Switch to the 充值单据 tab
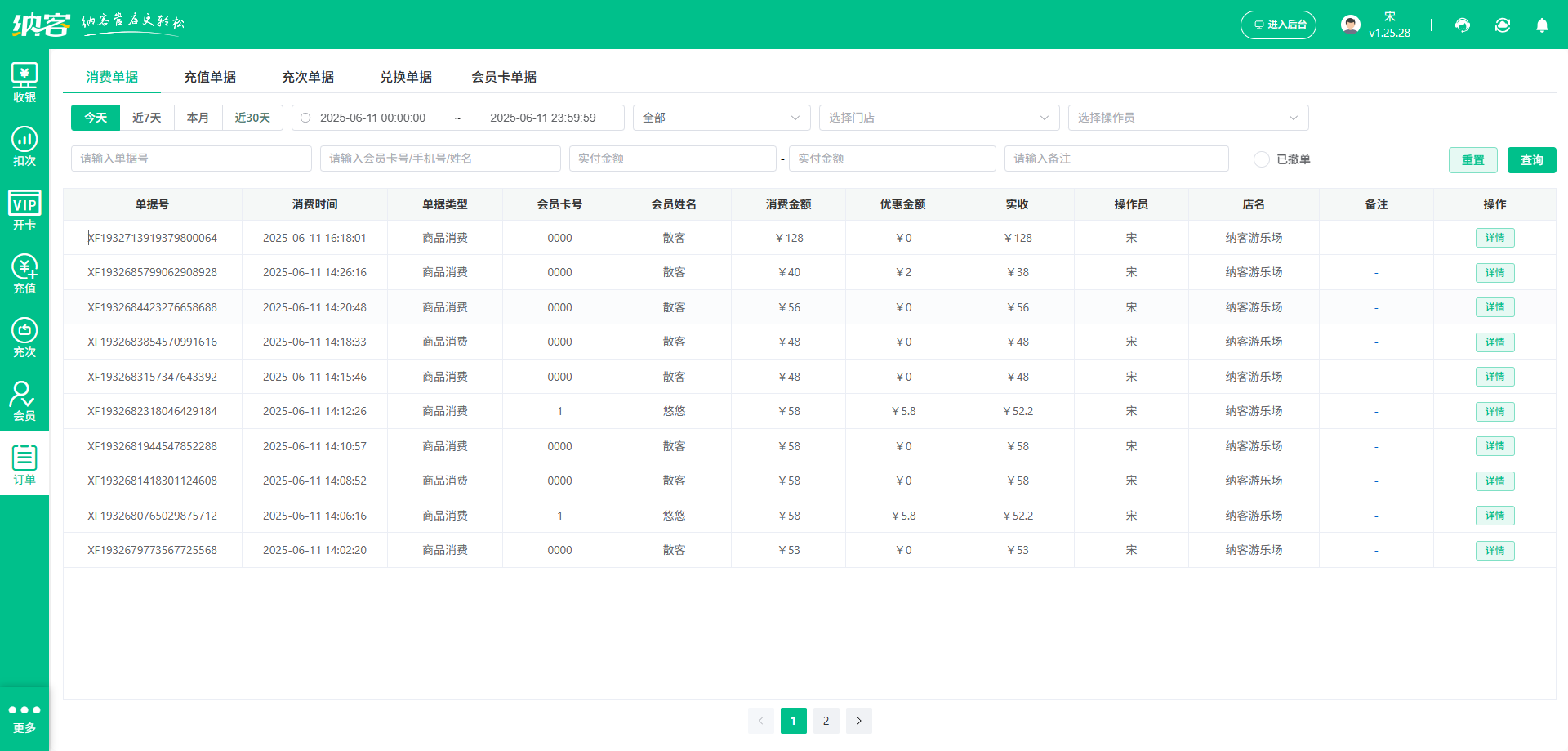Viewport: 1568px width, 751px height. [210, 77]
